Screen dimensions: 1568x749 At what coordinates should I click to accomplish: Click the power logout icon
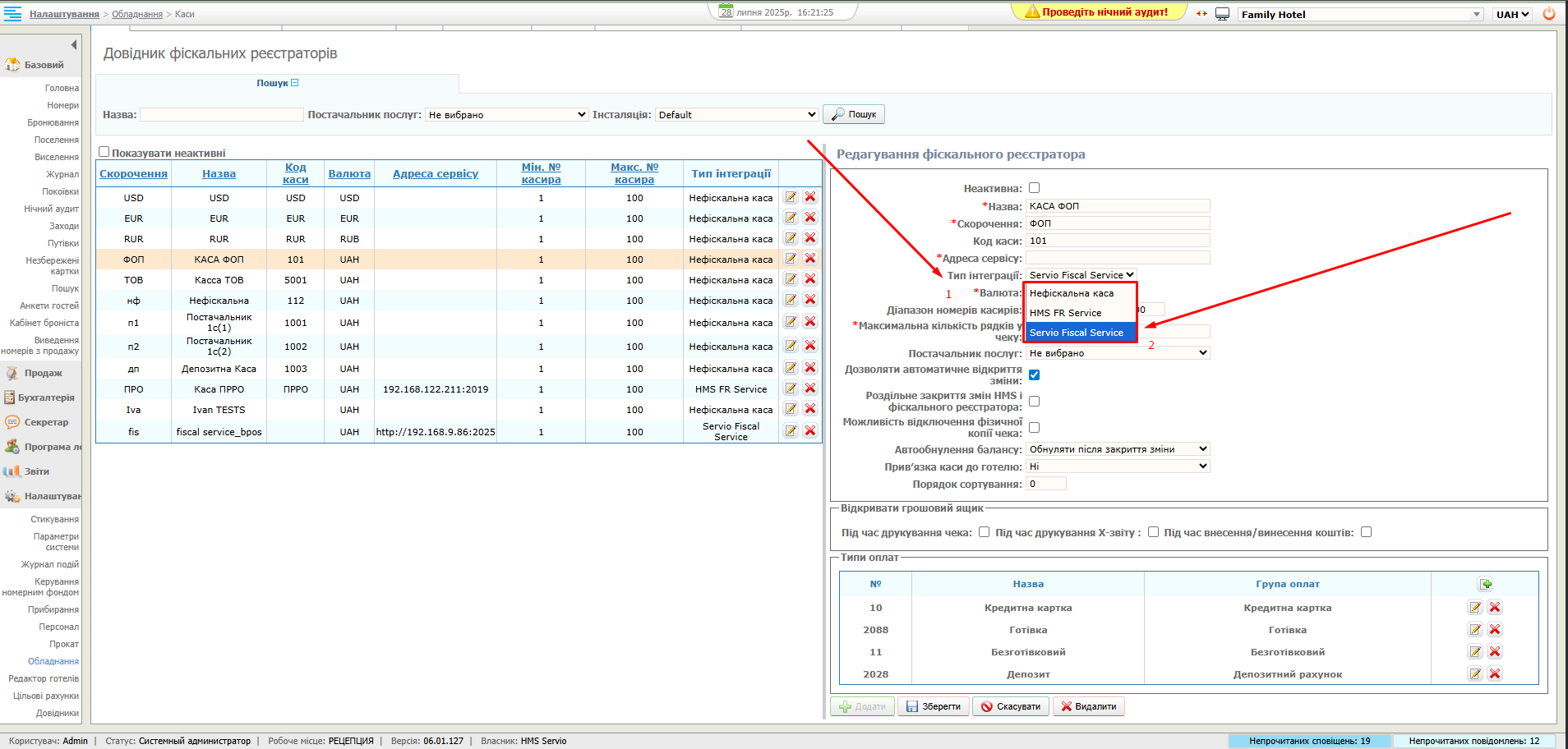click(1549, 14)
